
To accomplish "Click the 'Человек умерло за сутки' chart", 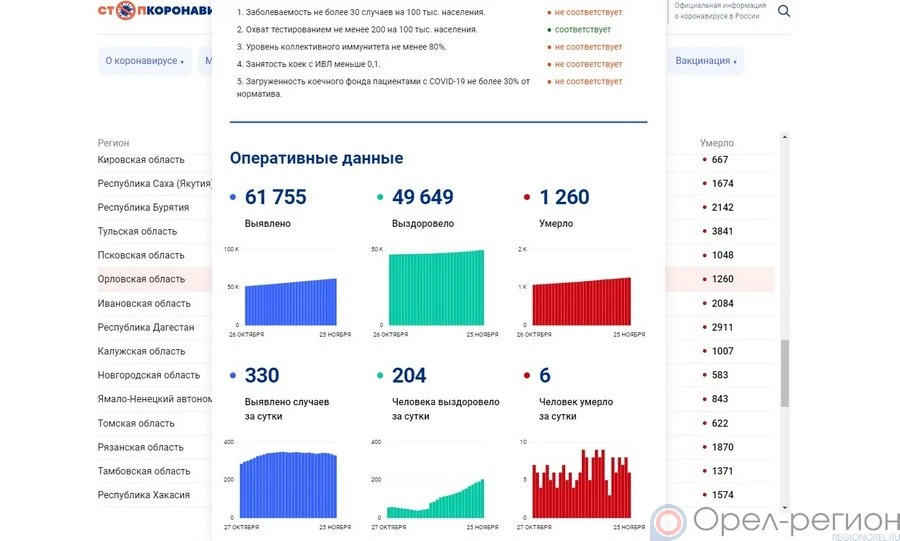I will tap(581, 482).
